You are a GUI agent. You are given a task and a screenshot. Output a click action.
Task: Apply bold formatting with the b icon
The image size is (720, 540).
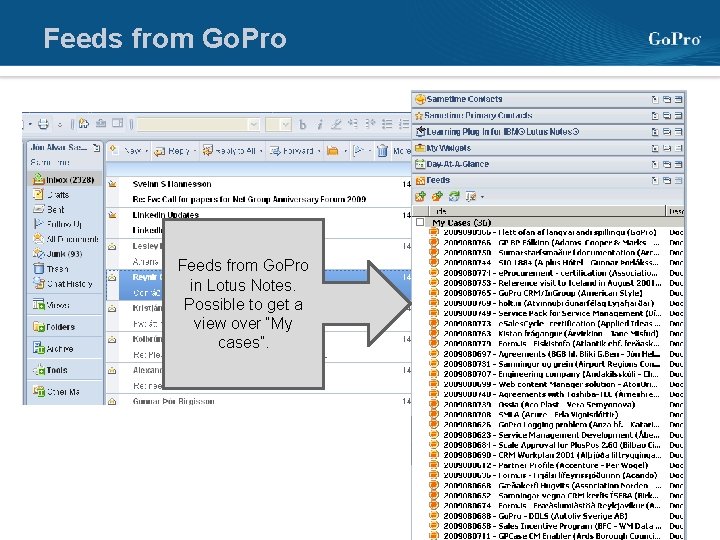(303, 124)
